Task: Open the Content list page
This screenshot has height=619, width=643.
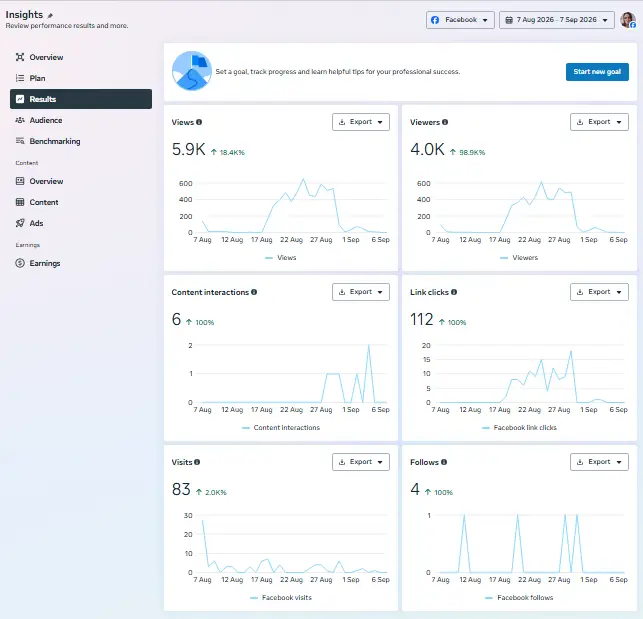Action: click(x=81, y=202)
